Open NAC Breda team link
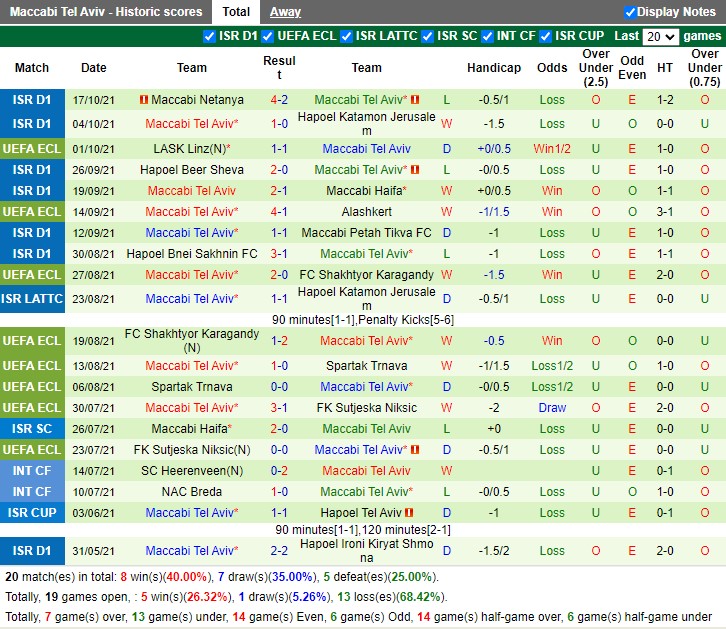Screen dimensions: 726x629 point(192,492)
